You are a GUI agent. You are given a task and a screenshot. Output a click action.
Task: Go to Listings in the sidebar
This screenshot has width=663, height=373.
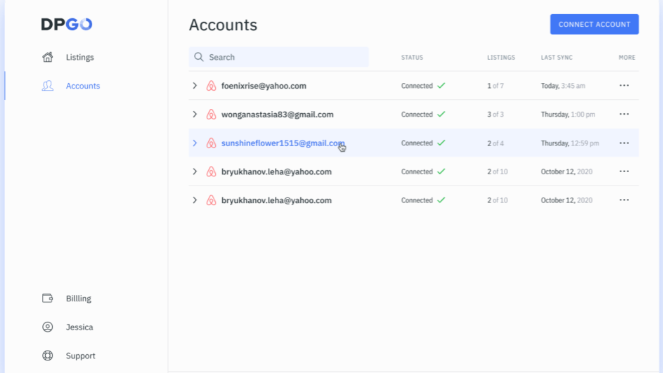coord(80,57)
